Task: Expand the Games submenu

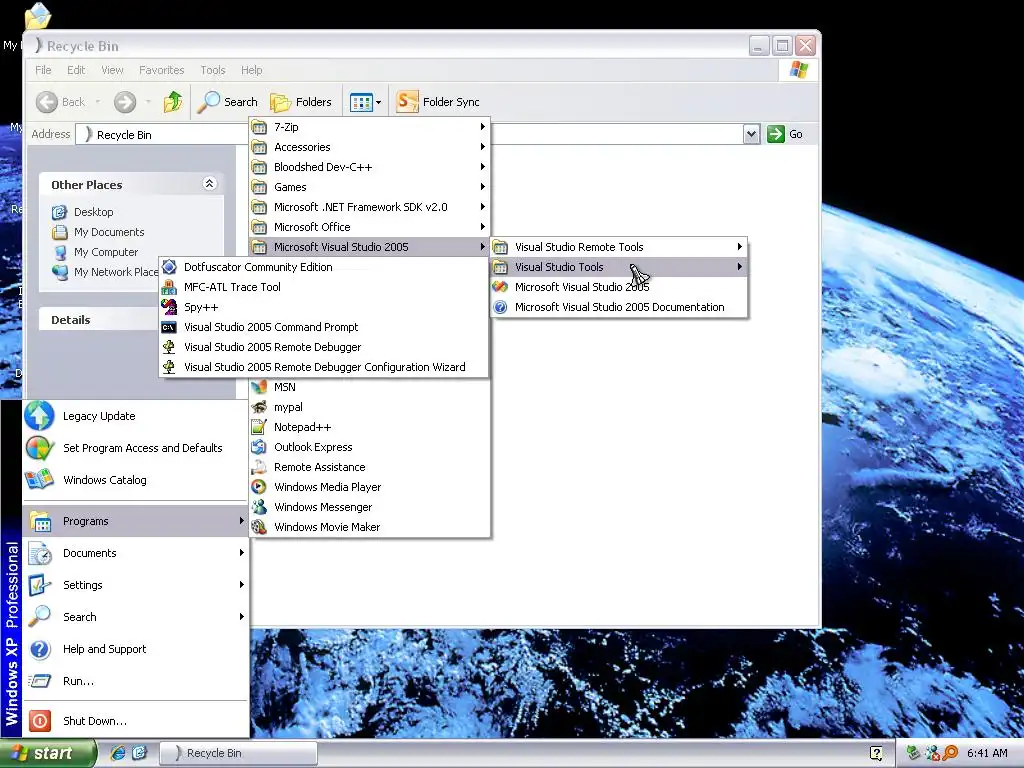Action: coord(370,187)
